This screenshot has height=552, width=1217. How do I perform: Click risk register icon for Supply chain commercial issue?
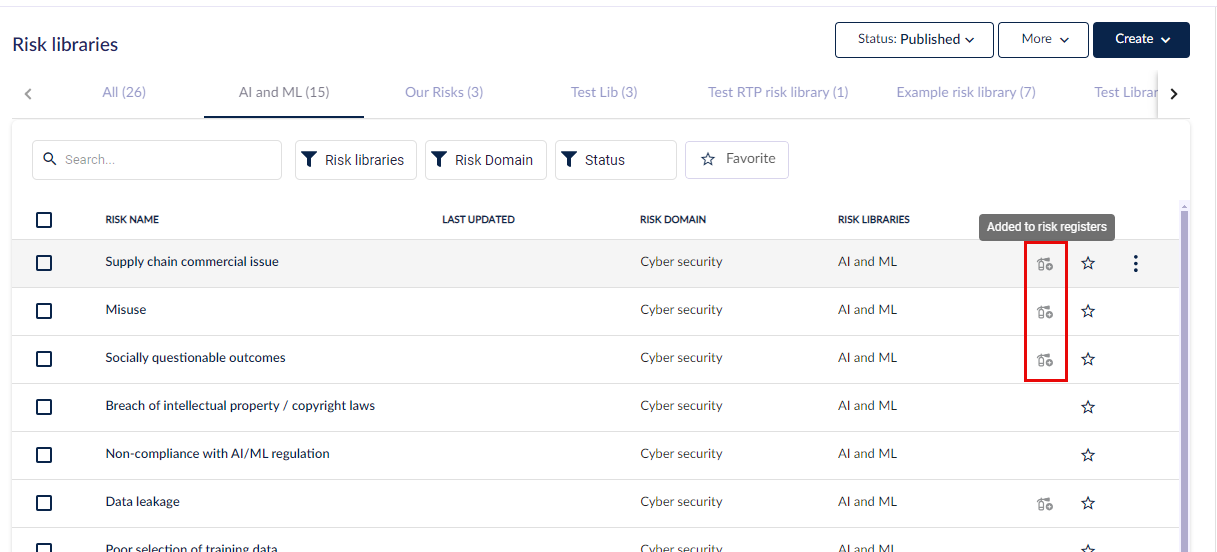coord(1045,264)
